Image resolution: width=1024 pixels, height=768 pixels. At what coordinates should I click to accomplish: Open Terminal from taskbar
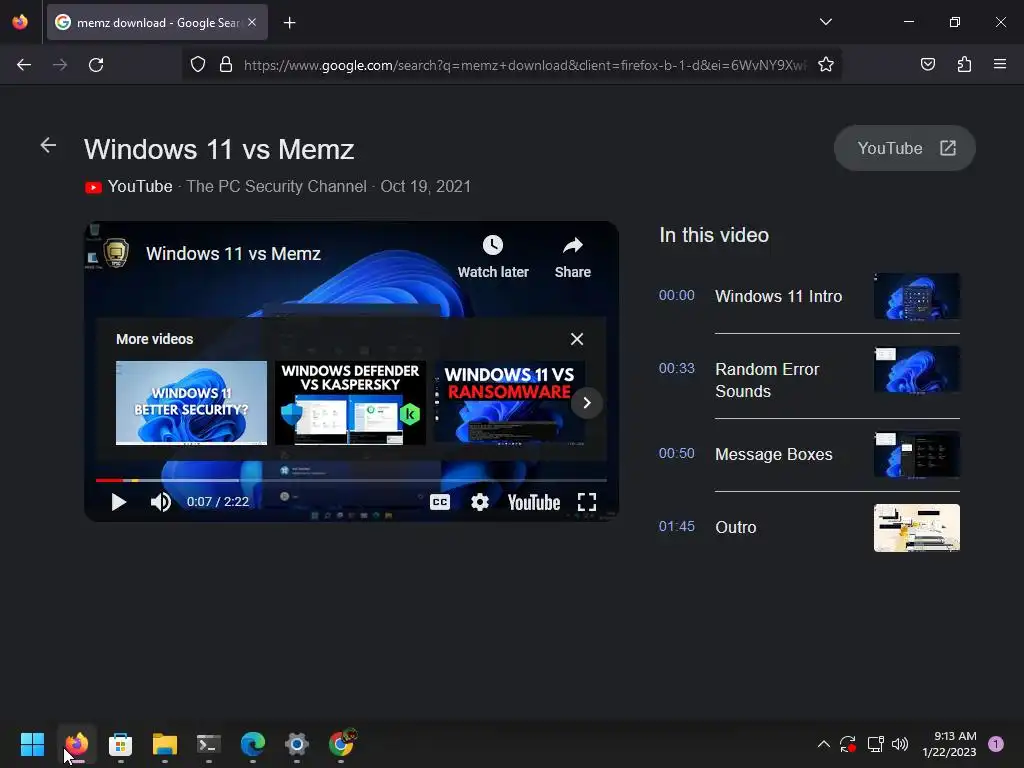(x=208, y=744)
